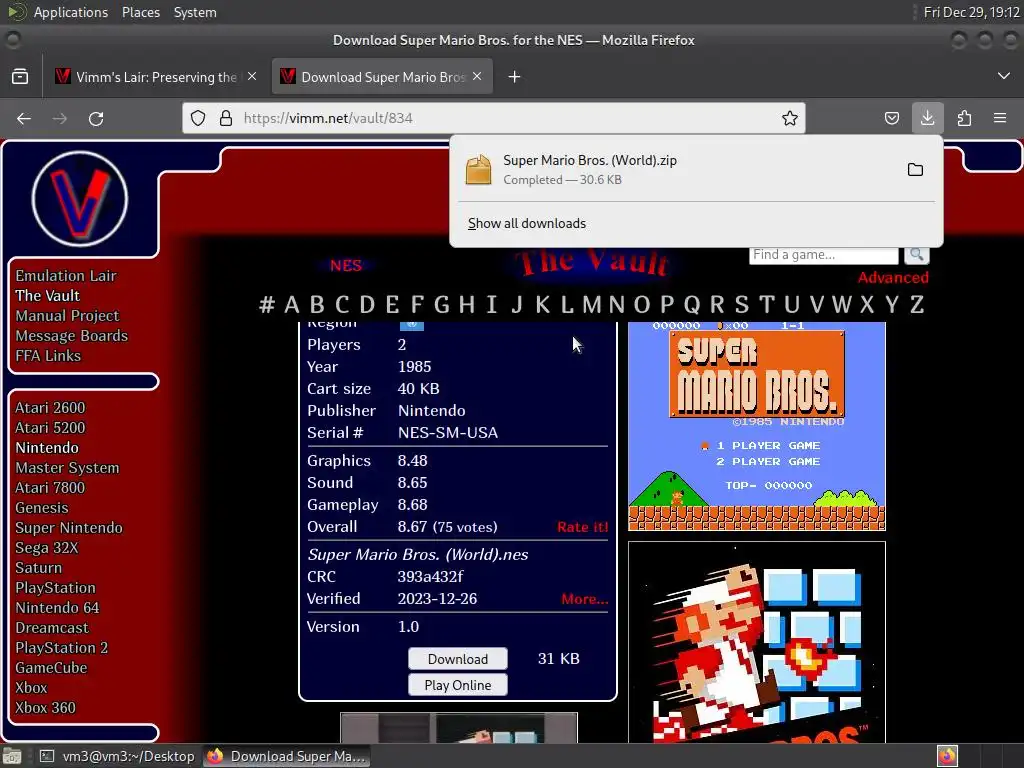Select Super Nintendo system
The height and width of the screenshot is (768, 1024).
69,528
